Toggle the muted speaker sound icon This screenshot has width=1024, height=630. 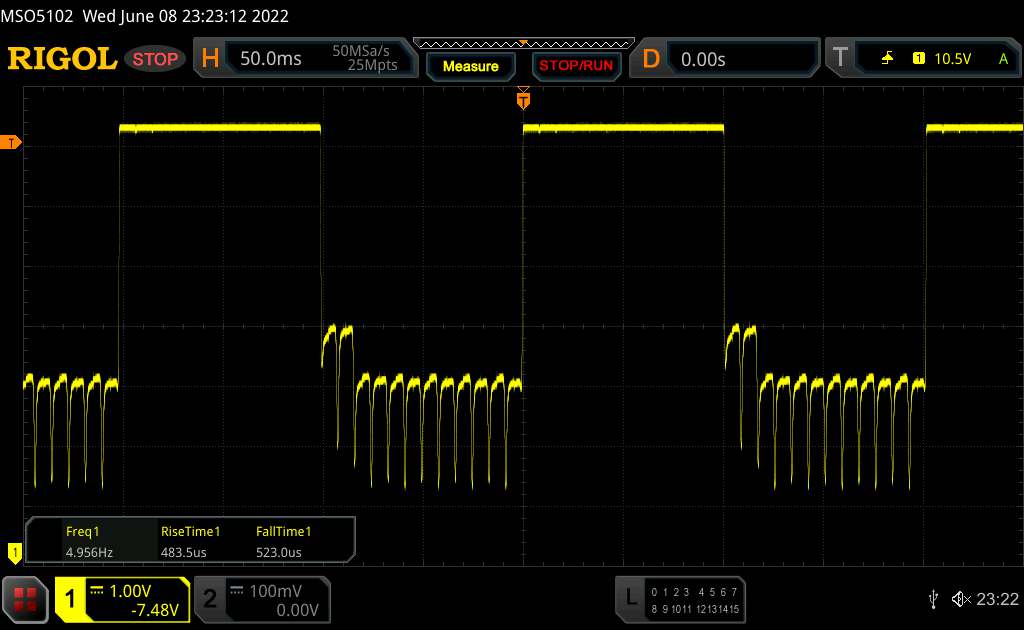coord(960,598)
